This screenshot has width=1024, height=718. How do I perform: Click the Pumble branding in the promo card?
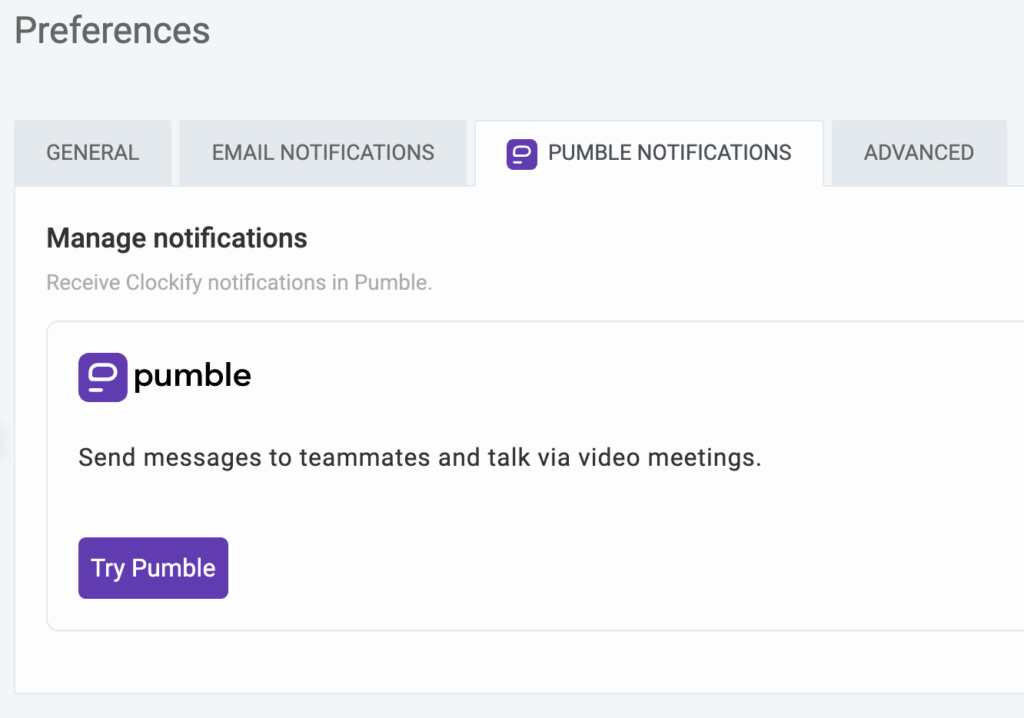tap(164, 376)
